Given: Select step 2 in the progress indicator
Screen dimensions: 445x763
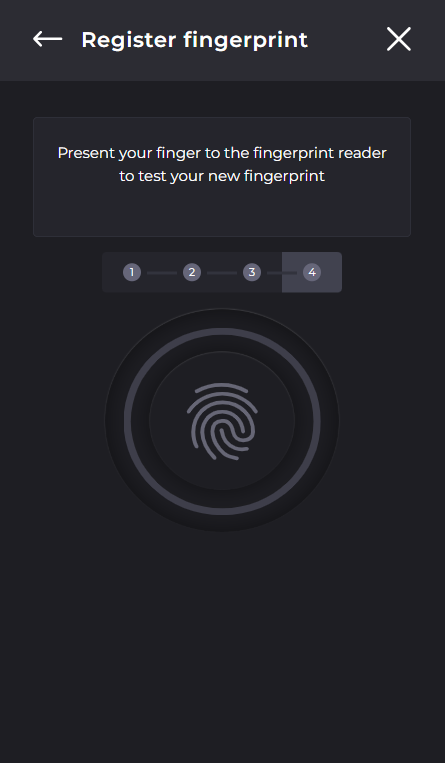Looking at the screenshot, I should pyautogui.click(x=192, y=272).
